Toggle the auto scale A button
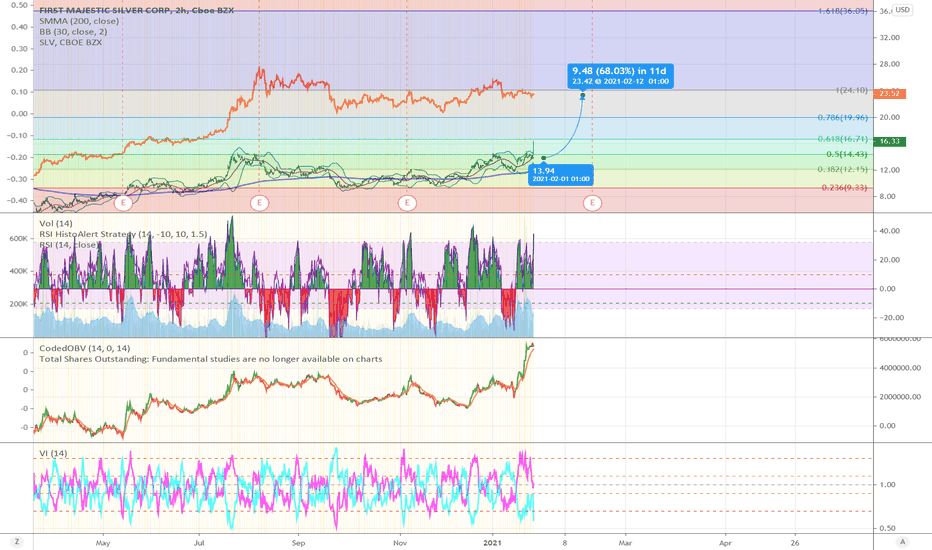 902,542
